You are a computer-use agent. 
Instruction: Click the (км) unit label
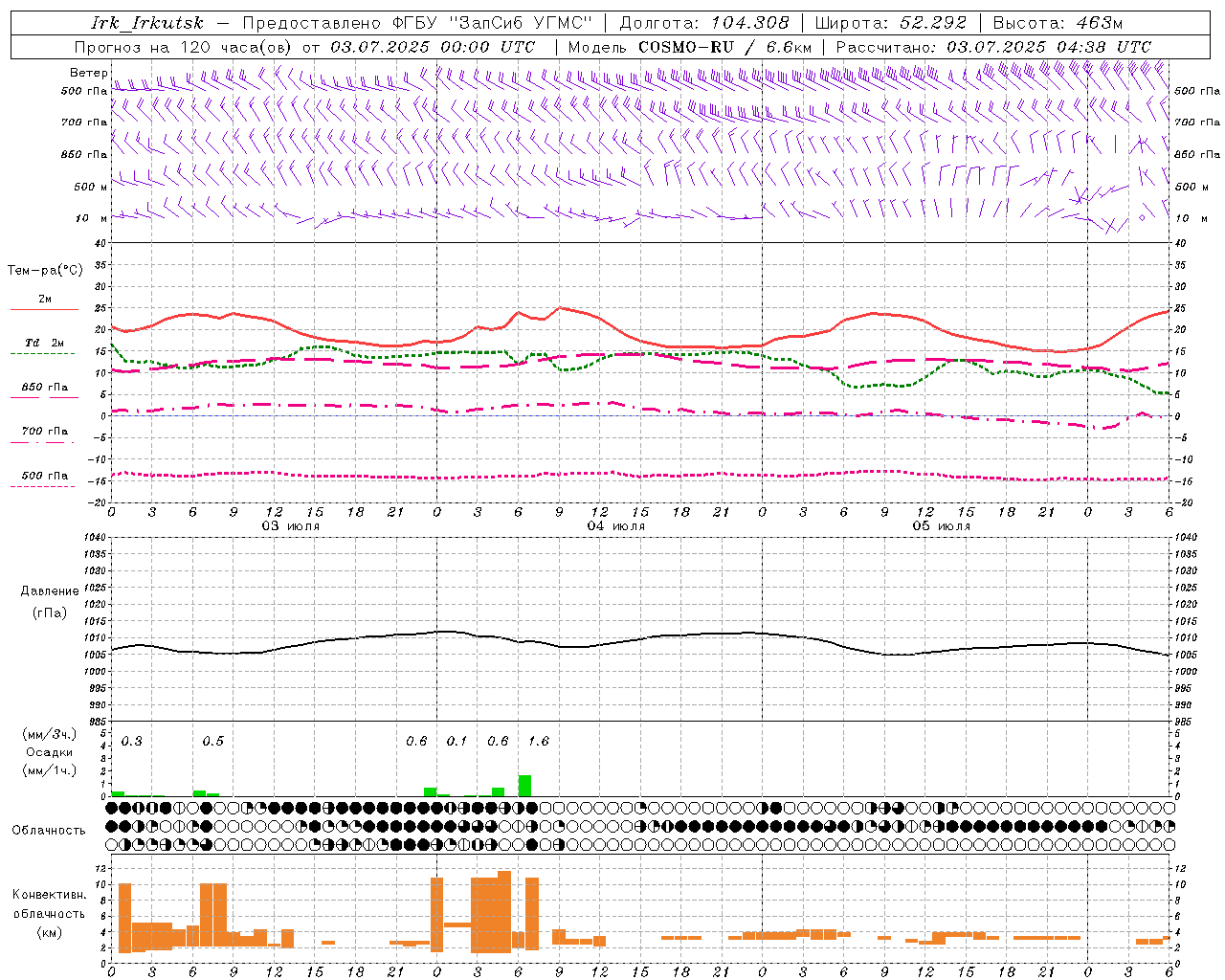[x=49, y=932]
